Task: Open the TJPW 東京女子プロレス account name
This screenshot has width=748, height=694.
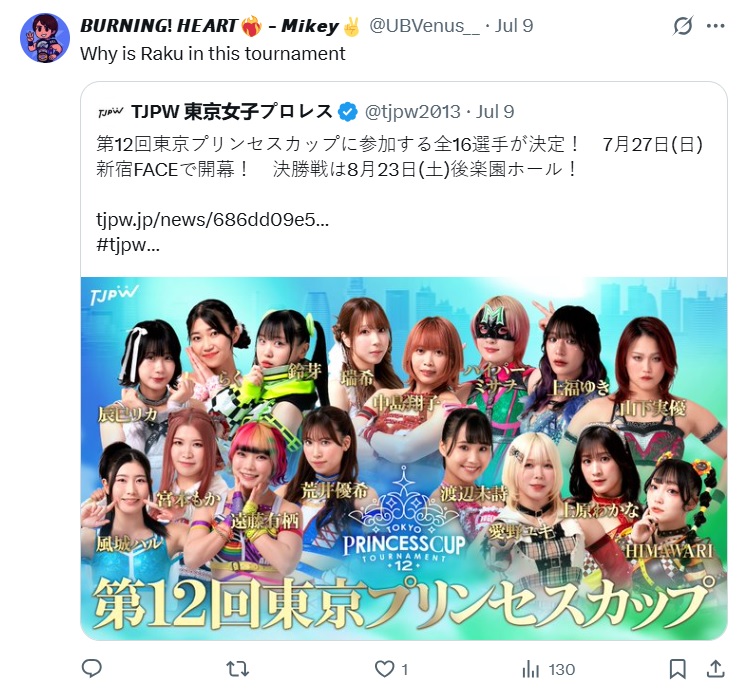Action: (x=232, y=112)
